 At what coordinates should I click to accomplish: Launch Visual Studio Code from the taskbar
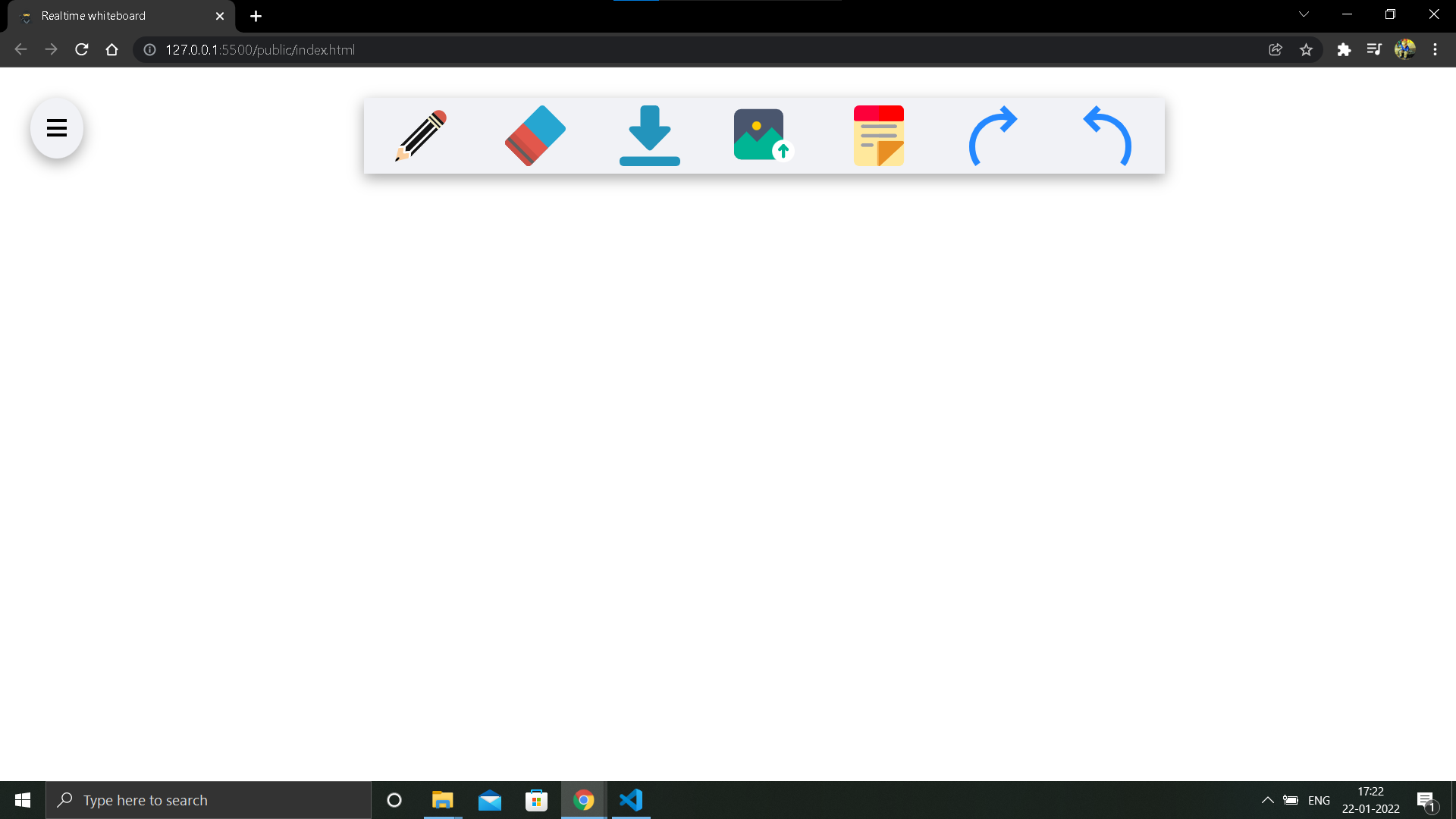[x=631, y=800]
